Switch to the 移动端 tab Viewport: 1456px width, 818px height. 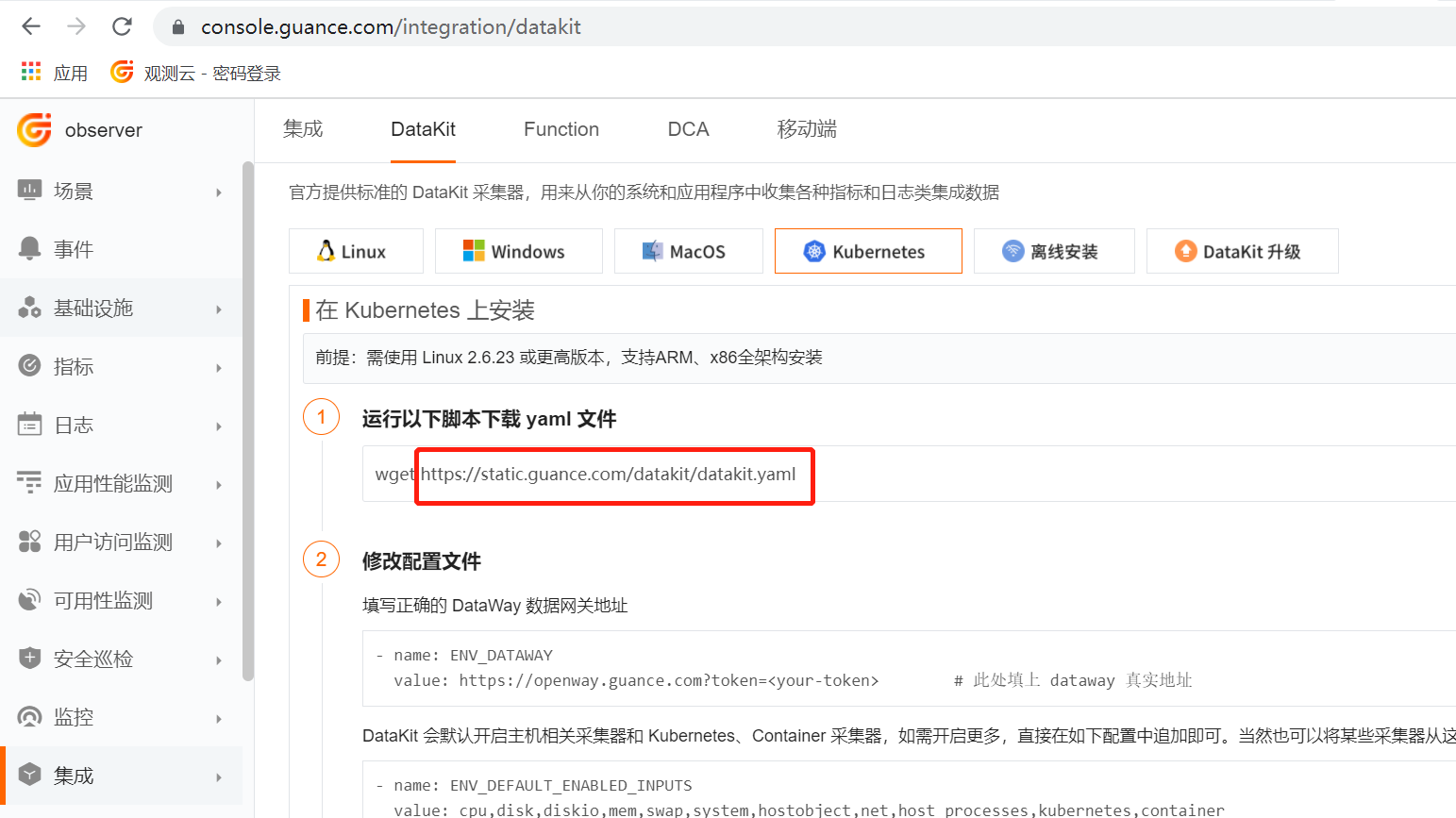[807, 129]
